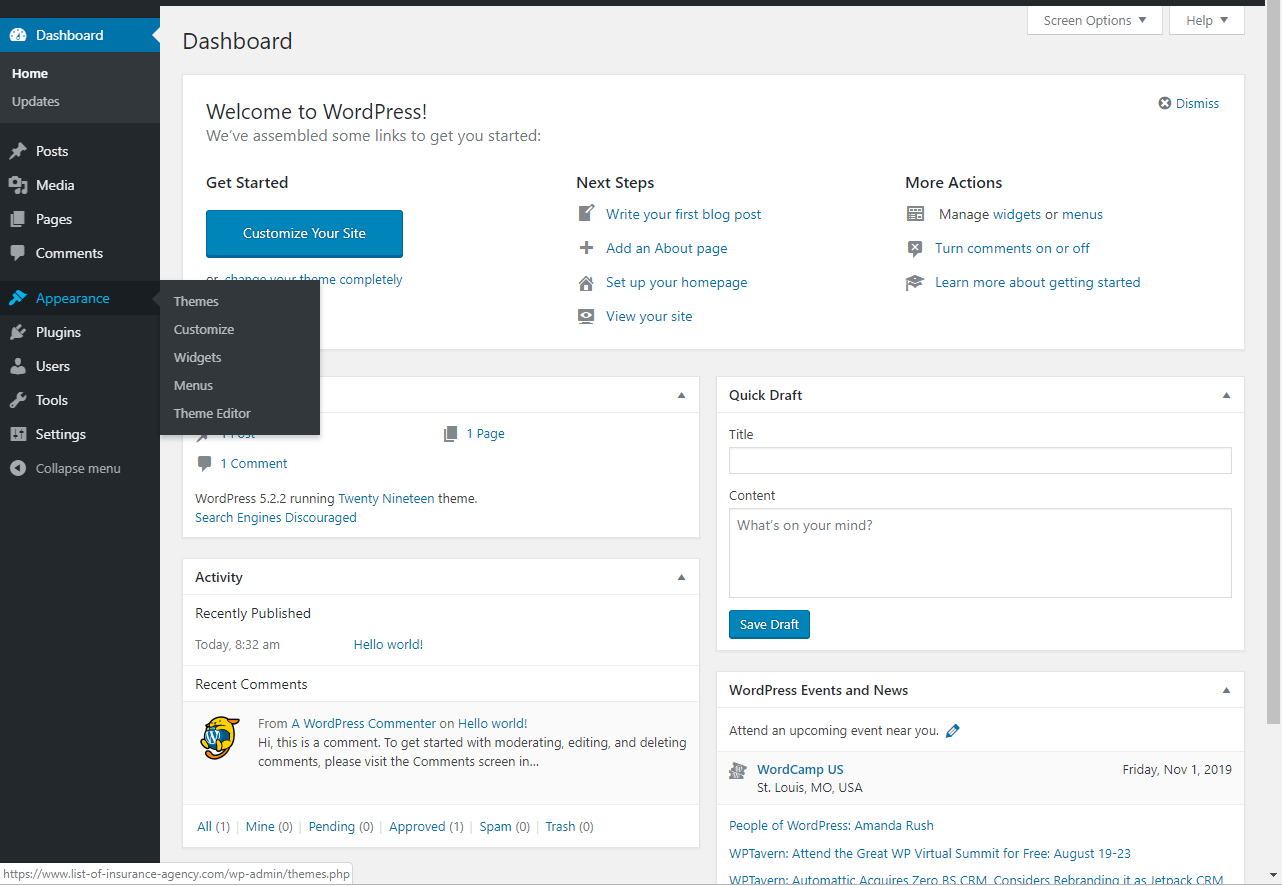Click the WordCamp US event icon
Viewport: 1282px width, 886px height.
[x=738, y=770]
